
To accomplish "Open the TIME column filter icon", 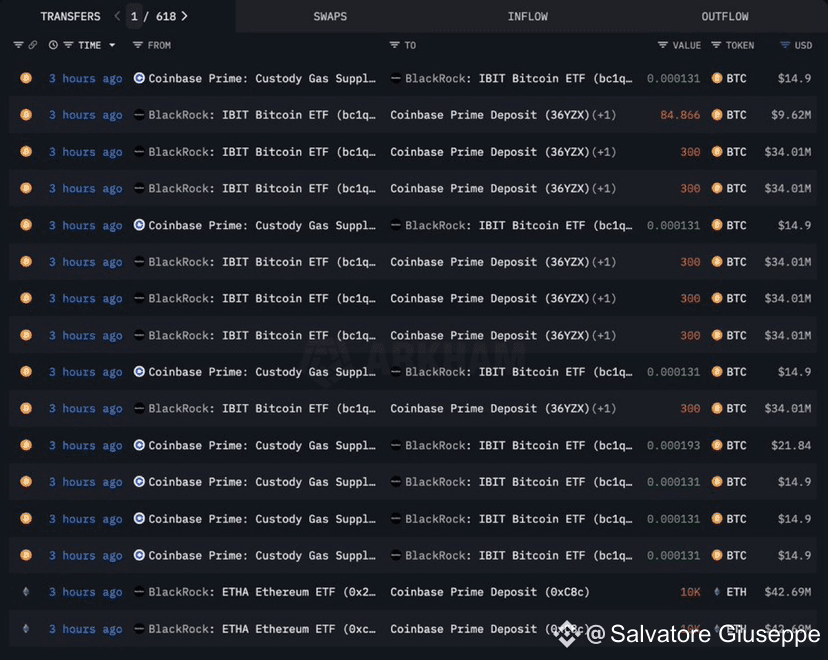I will click(x=68, y=45).
